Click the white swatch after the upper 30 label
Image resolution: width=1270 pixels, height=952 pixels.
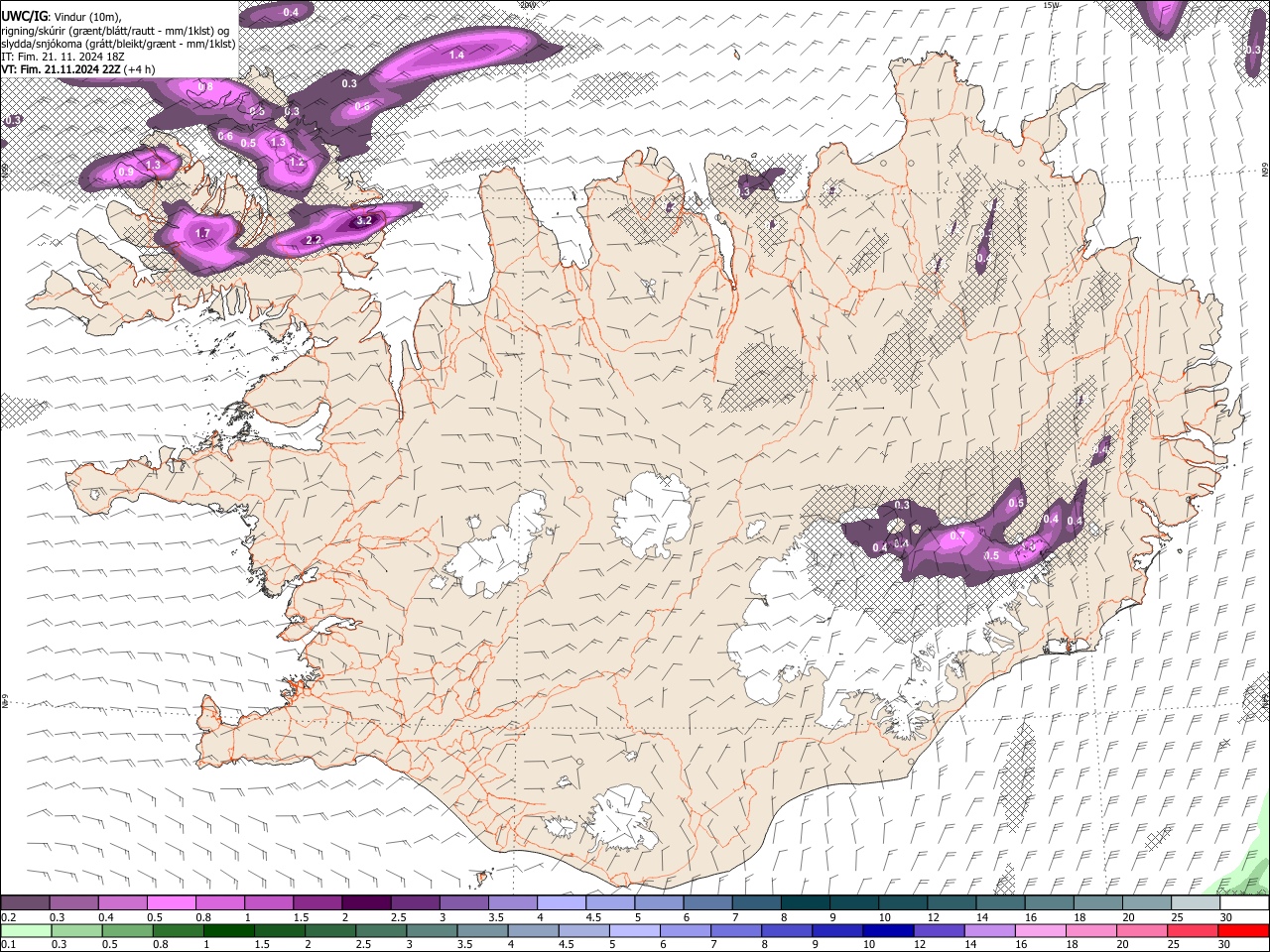pos(1242,903)
